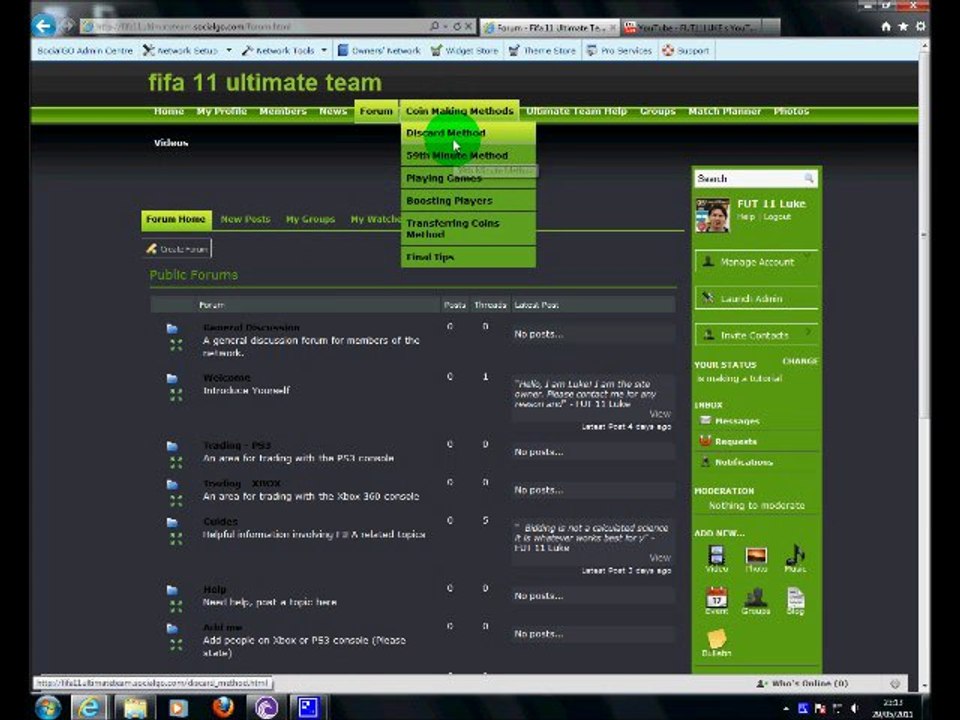Click the favorites star icon in browser
Screen dimensions: 960x720
903,26
